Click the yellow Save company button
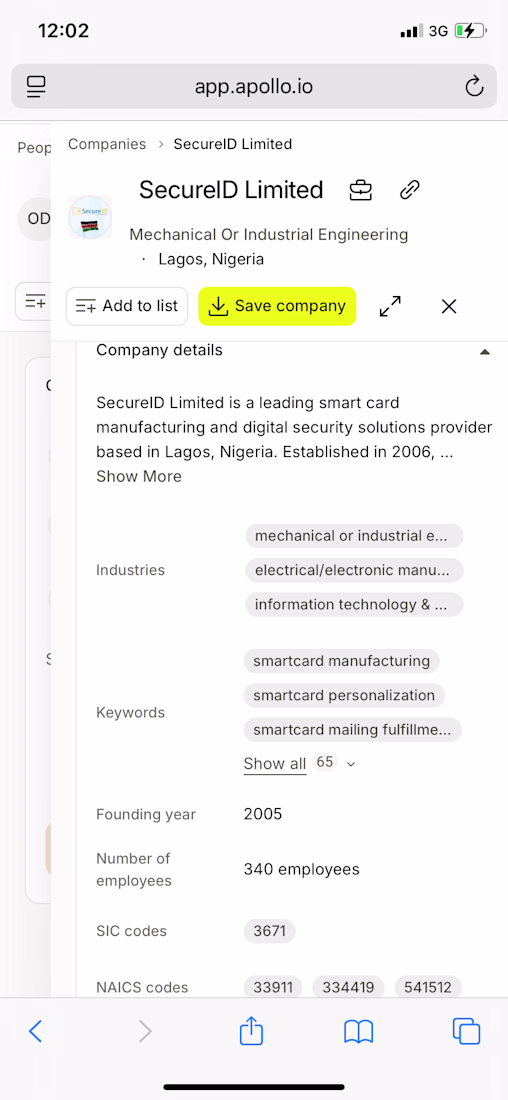Screen dimensions: 508x1100 pos(277,307)
